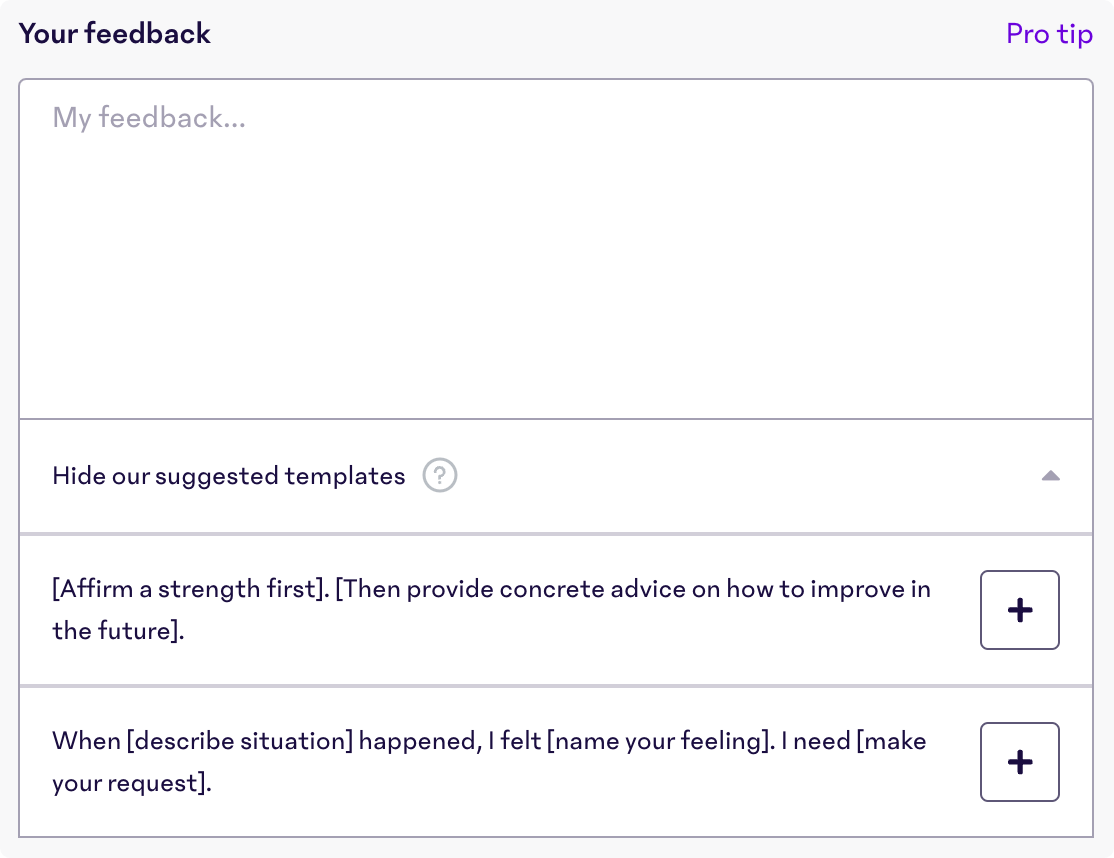Image resolution: width=1114 pixels, height=858 pixels.
Task: Select the I felt name your feeling template text
Action: (x=489, y=761)
